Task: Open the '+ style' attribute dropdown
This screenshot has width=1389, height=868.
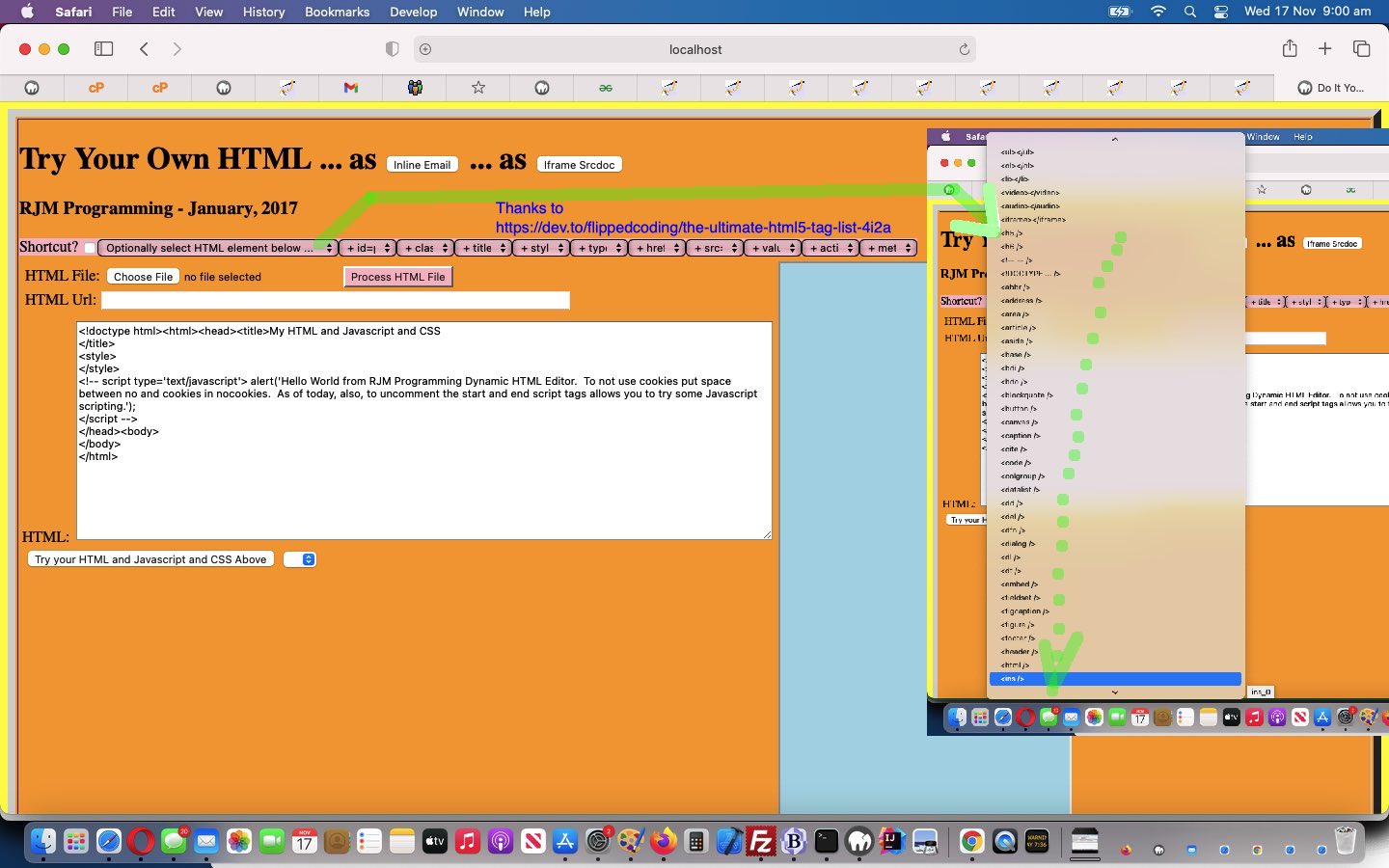Action: 540,248
